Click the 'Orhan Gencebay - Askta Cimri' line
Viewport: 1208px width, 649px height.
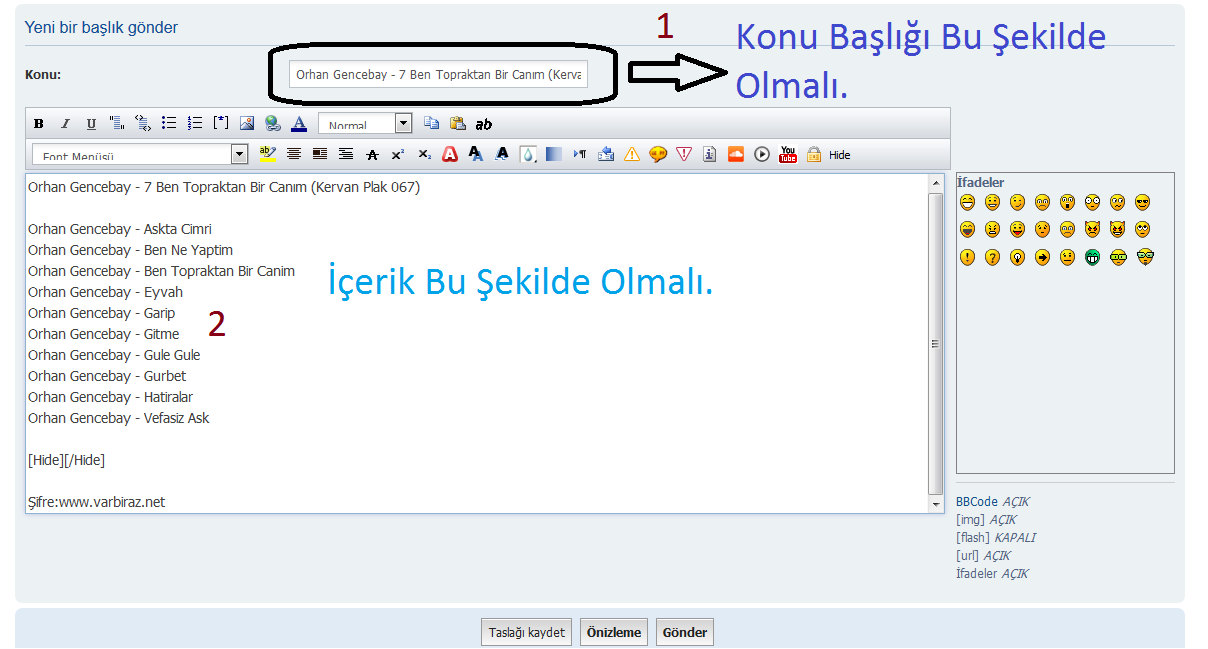(120, 229)
